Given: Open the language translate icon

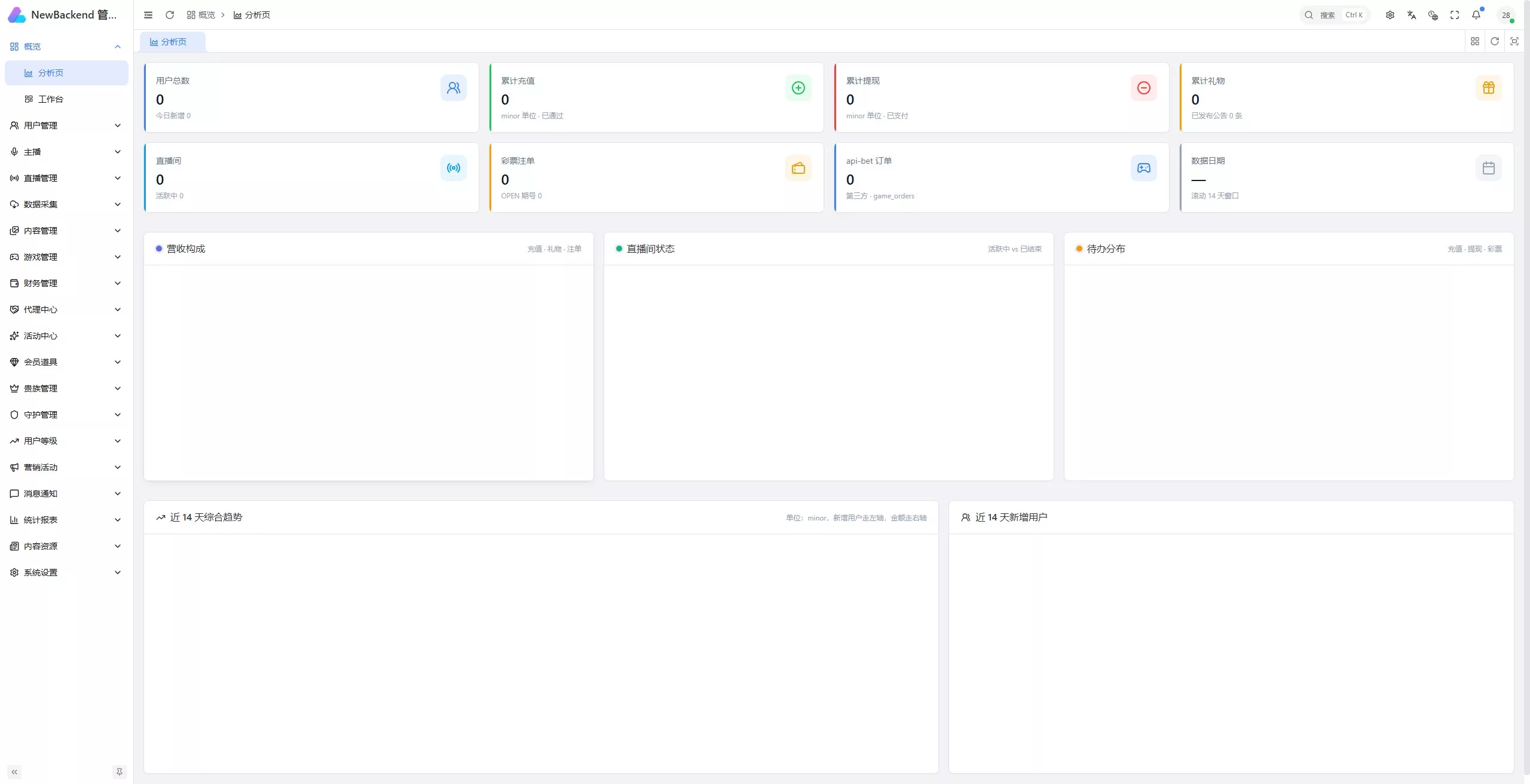Looking at the screenshot, I should [x=1412, y=15].
